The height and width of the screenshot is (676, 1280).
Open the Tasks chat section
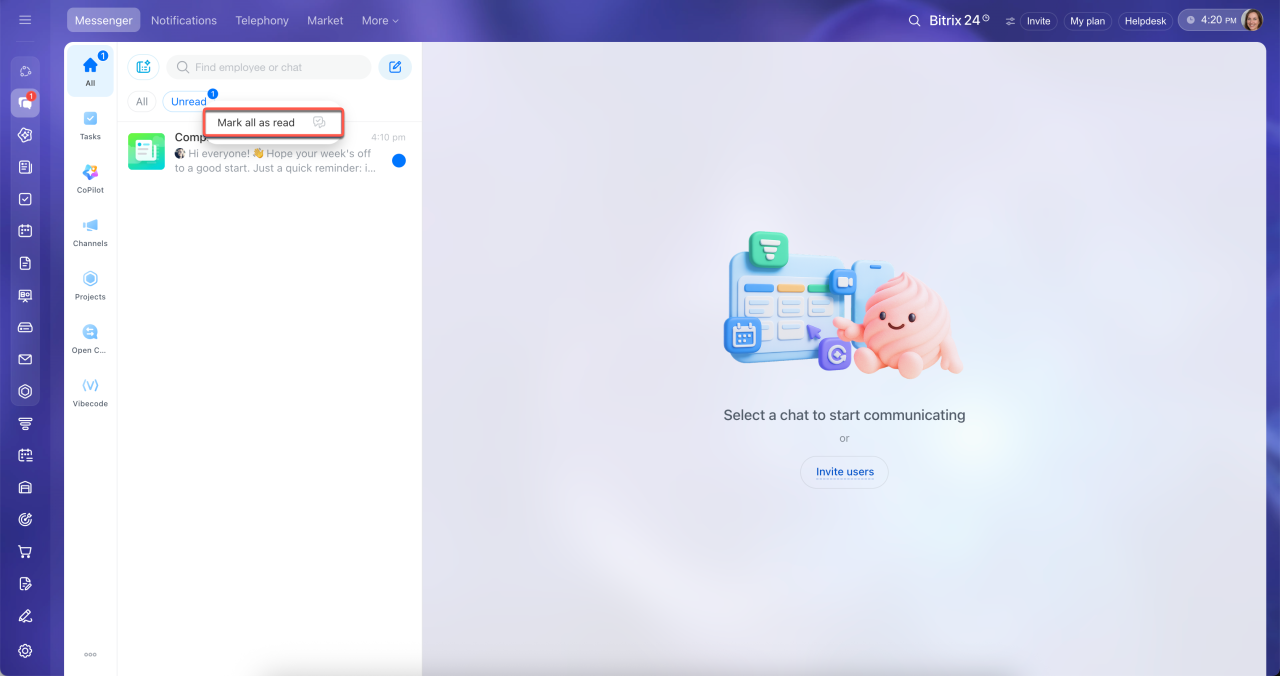click(x=90, y=125)
